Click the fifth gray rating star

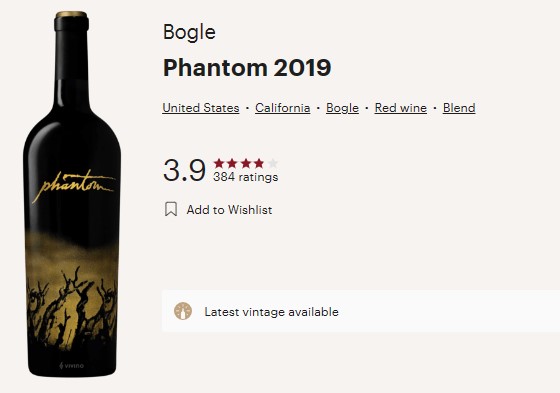tap(273, 164)
